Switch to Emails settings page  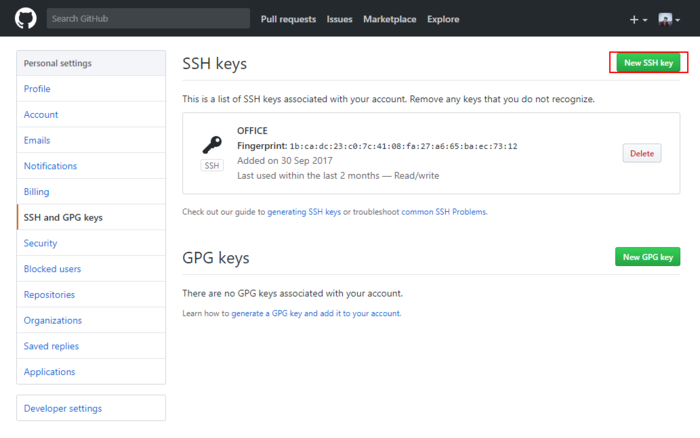[x=37, y=140]
